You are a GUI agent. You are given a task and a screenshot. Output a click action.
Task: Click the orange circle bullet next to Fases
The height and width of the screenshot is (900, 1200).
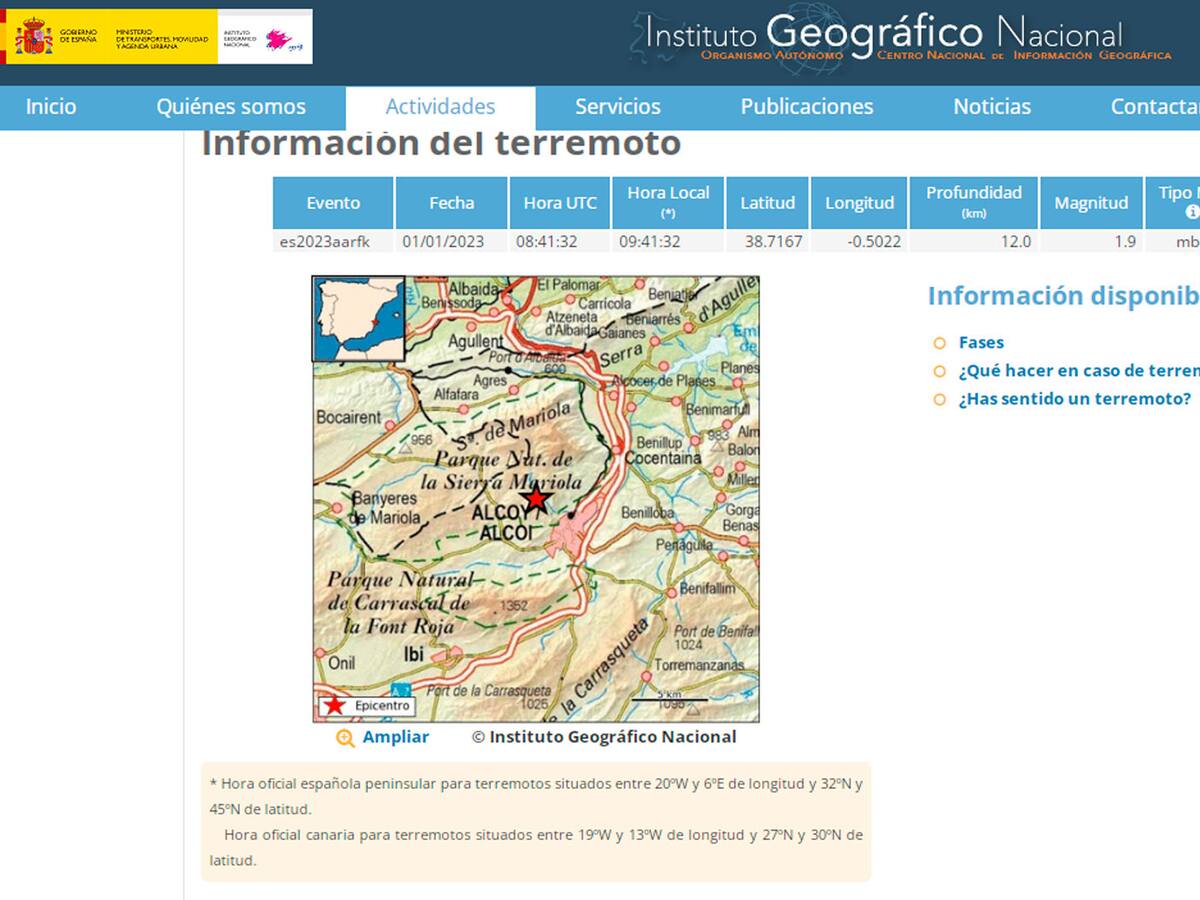[x=938, y=343]
